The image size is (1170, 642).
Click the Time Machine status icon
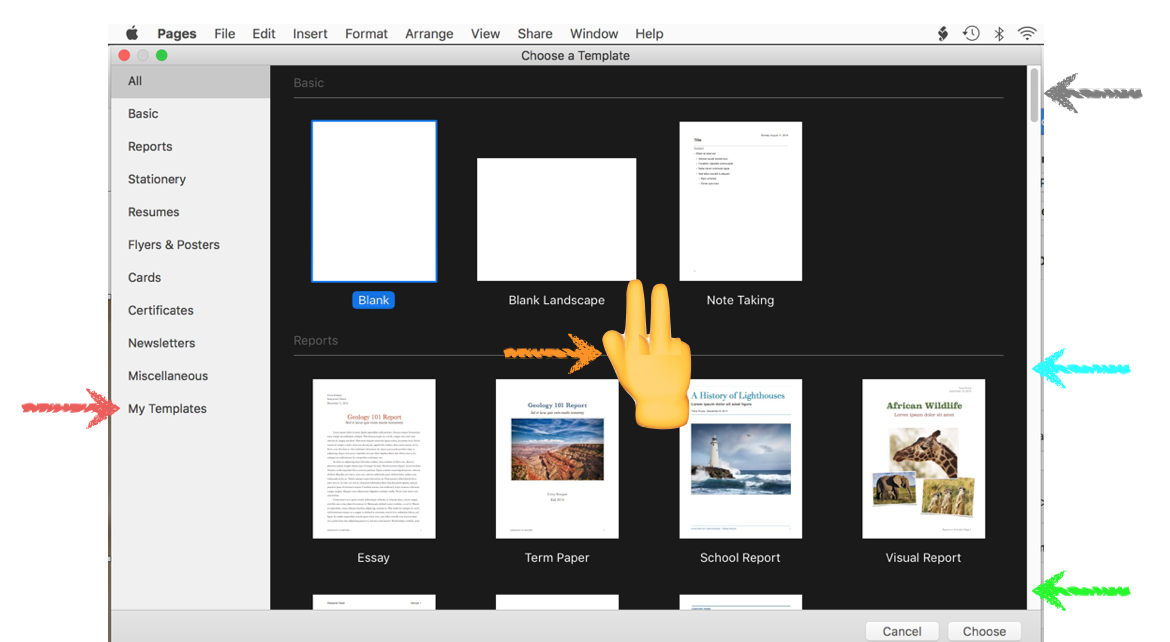971,33
